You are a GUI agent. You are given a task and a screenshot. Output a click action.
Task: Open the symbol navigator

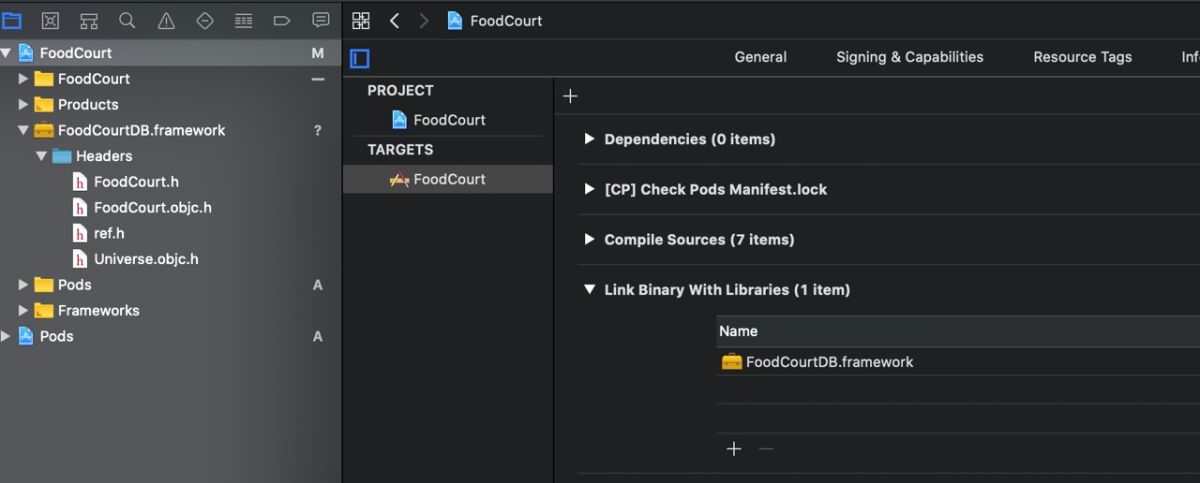coord(89,20)
